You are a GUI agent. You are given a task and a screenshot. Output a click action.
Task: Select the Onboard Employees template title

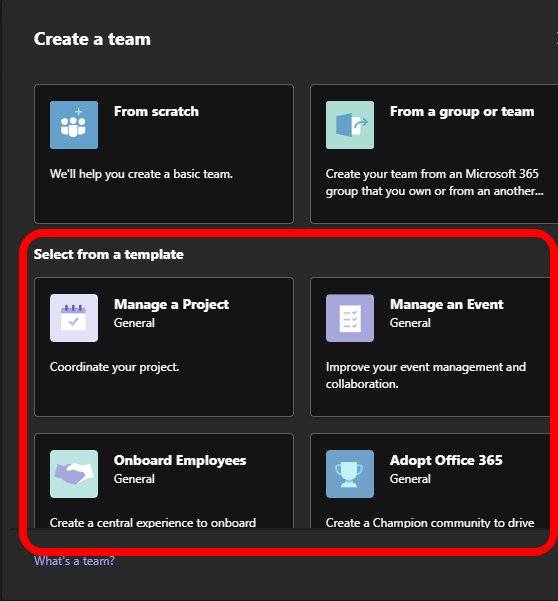pos(180,461)
